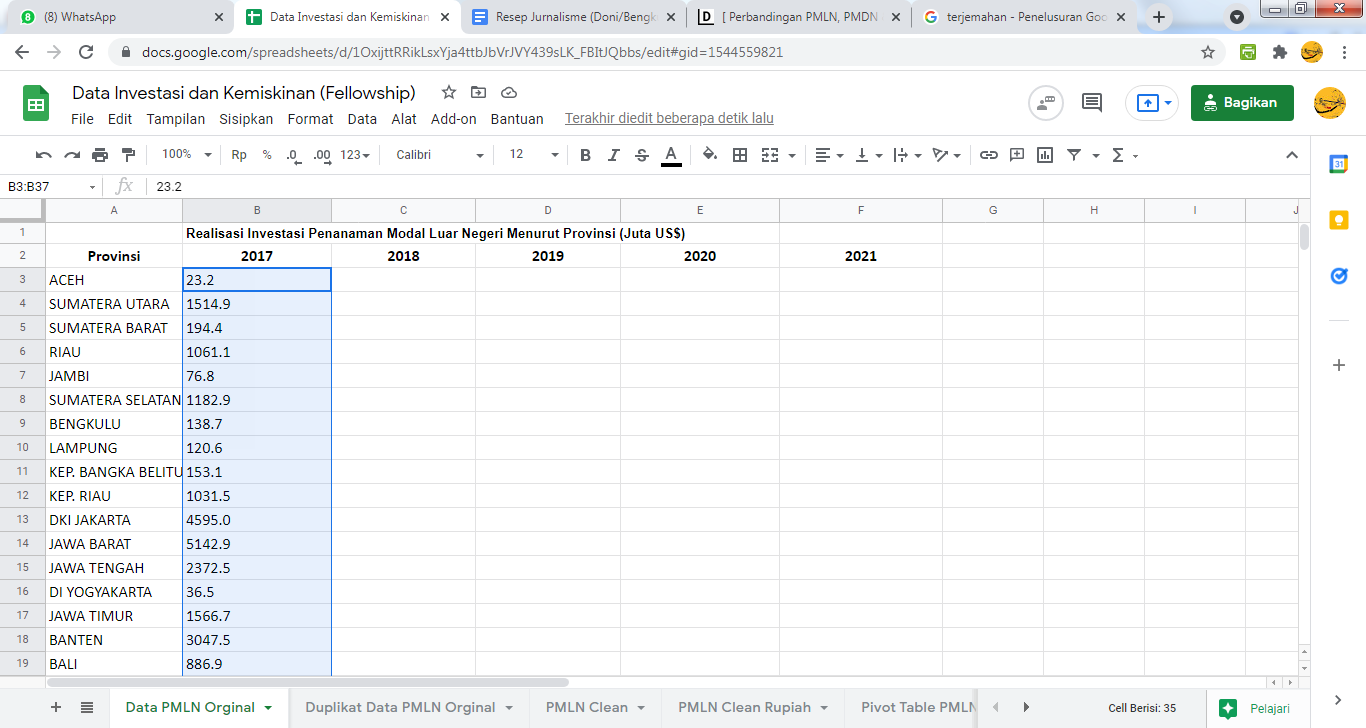Toggle italic formatting

(x=614, y=155)
